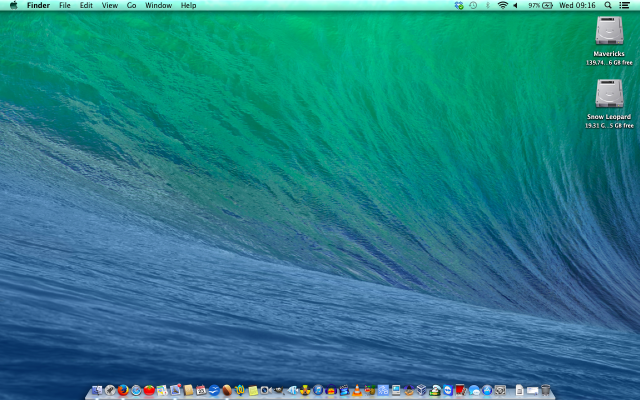The height and width of the screenshot is (400, 640).
Task: Launch the brown bean icon app
Action: click(227, 390)
